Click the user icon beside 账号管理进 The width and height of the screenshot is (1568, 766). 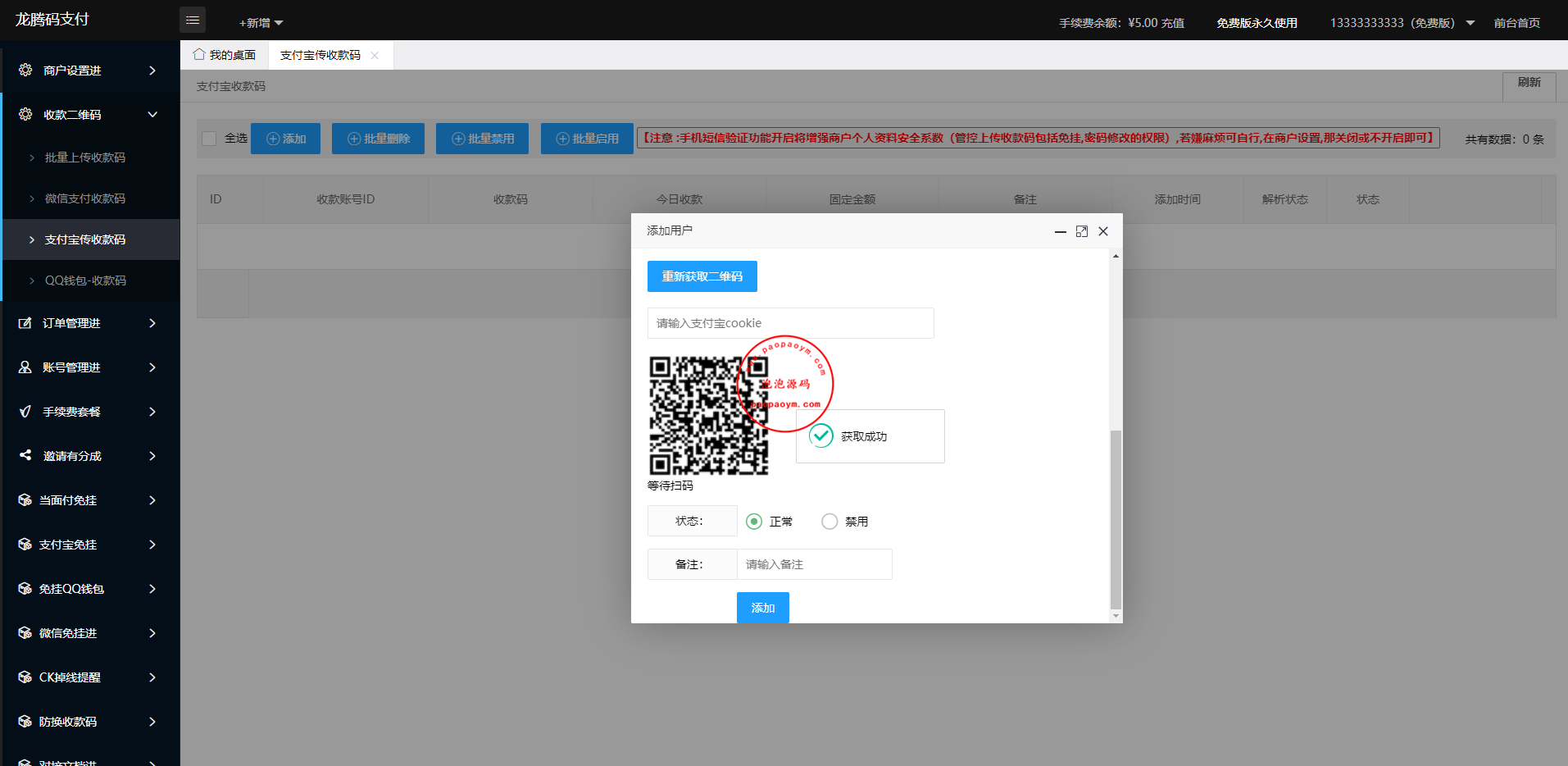click(25, 367)
